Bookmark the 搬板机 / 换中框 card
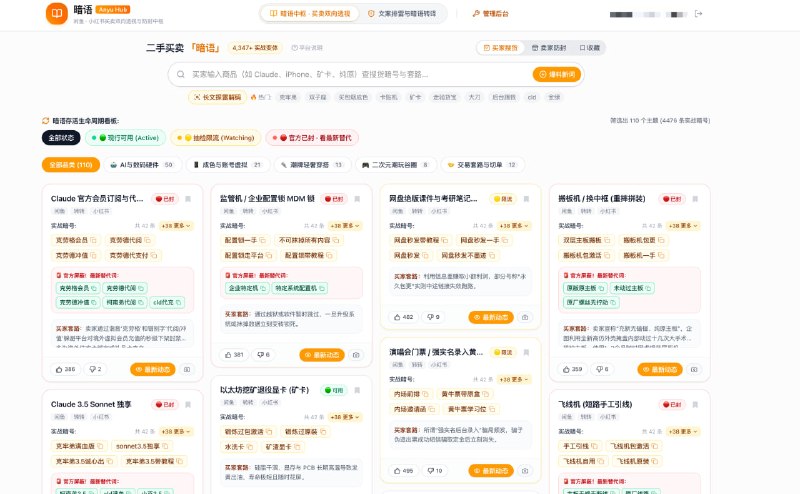 click(x=695, y=199)
